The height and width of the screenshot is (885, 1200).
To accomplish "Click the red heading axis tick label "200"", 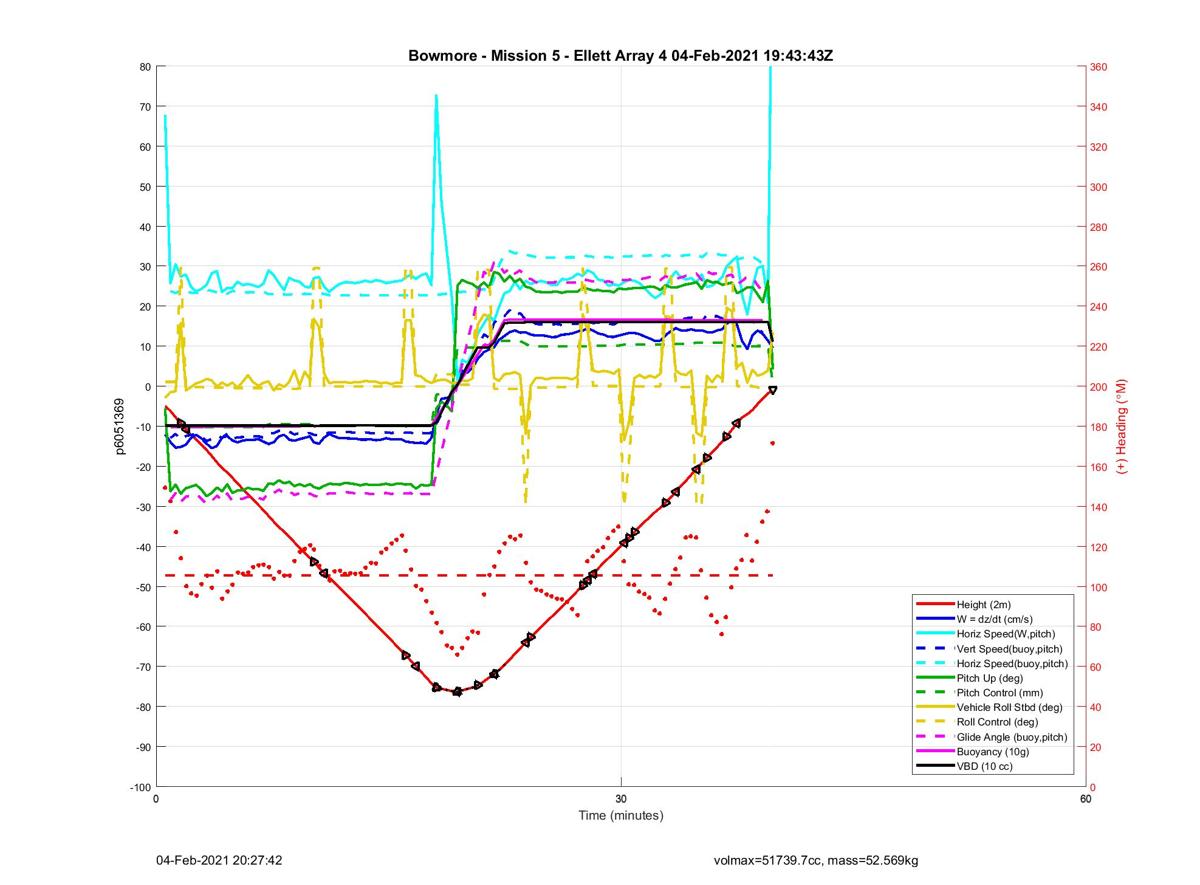I will (1099, 387).
